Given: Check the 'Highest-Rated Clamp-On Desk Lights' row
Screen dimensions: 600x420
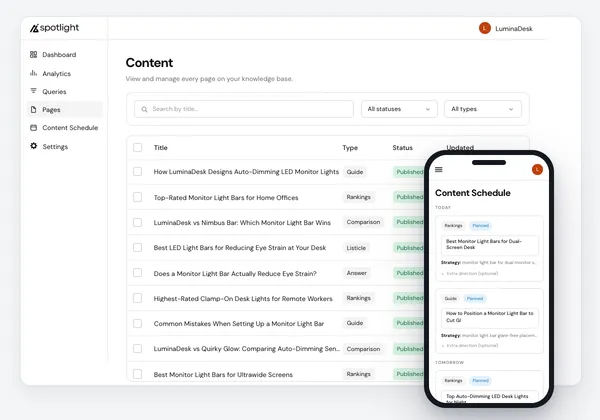Looking at the screenshot, I should [137, 298].
